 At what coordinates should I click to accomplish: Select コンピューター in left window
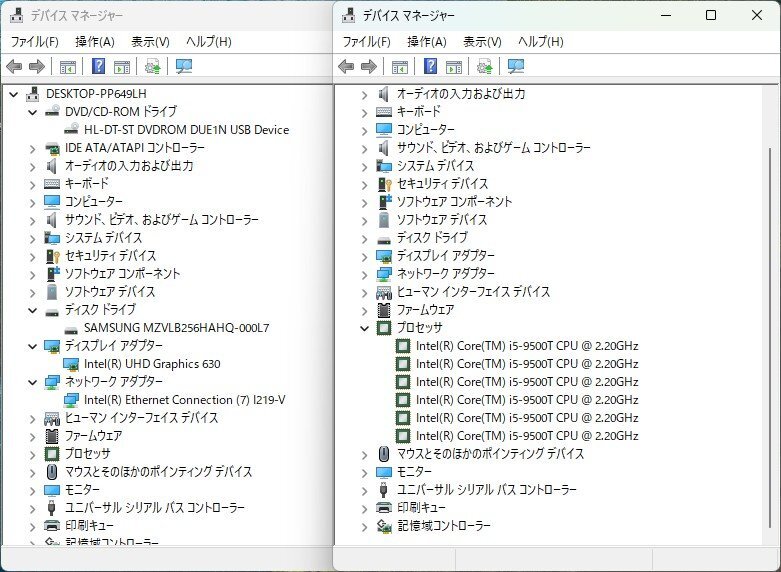click(x=94, y=201)
